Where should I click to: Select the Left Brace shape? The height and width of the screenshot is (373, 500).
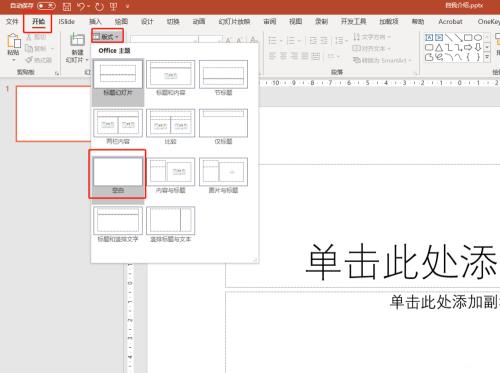pos(468,57)
